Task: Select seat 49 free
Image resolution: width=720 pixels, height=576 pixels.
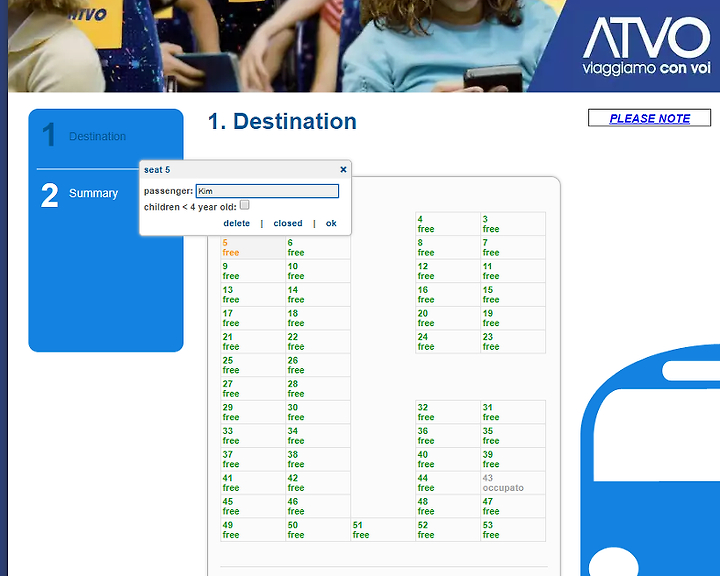Action: click(253, 530)
